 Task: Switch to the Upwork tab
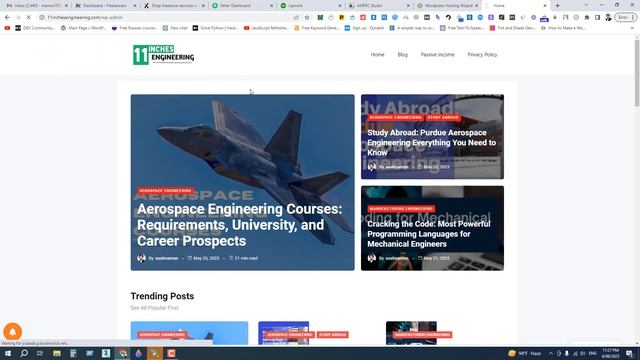coord(310,6)
